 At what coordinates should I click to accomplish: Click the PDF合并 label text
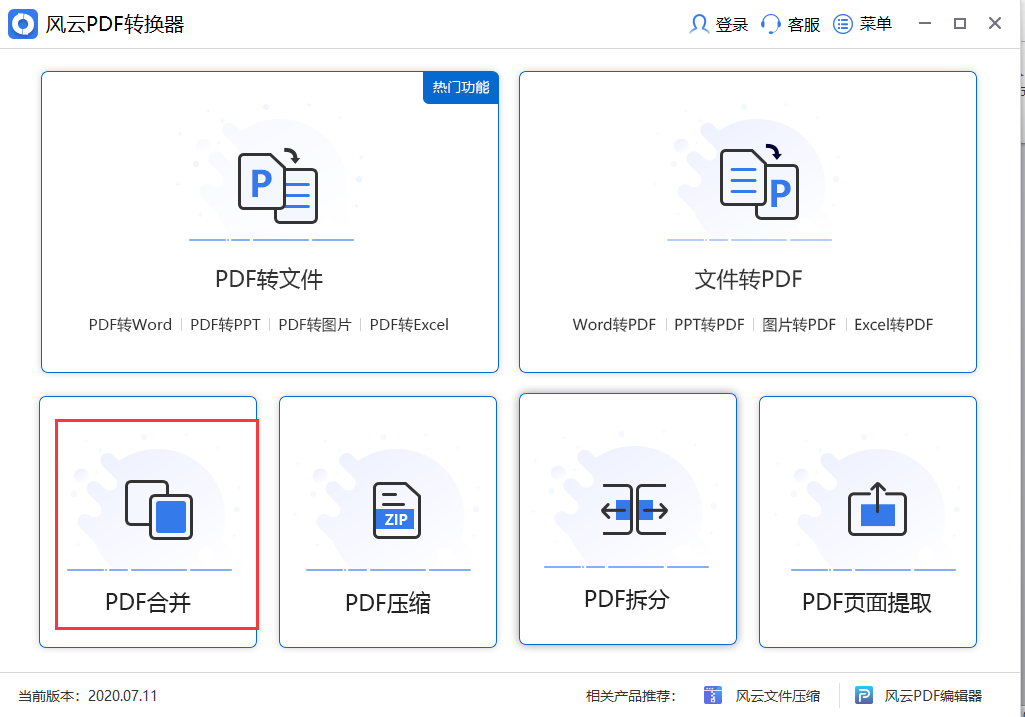[148, 602]
